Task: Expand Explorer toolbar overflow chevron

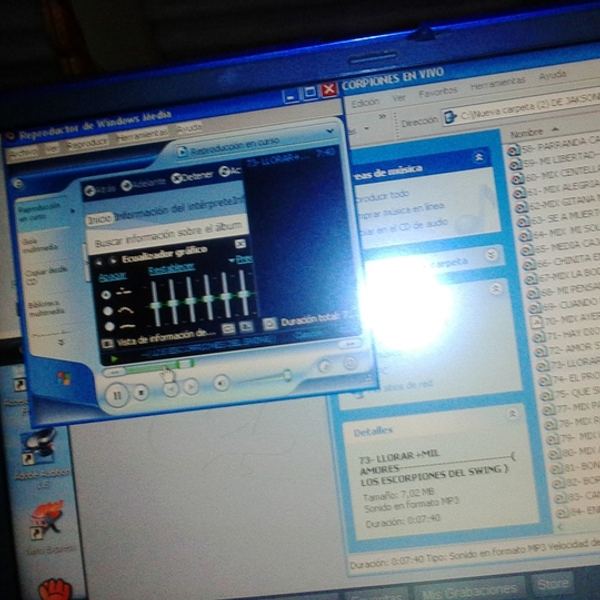Action: point(382,116)
